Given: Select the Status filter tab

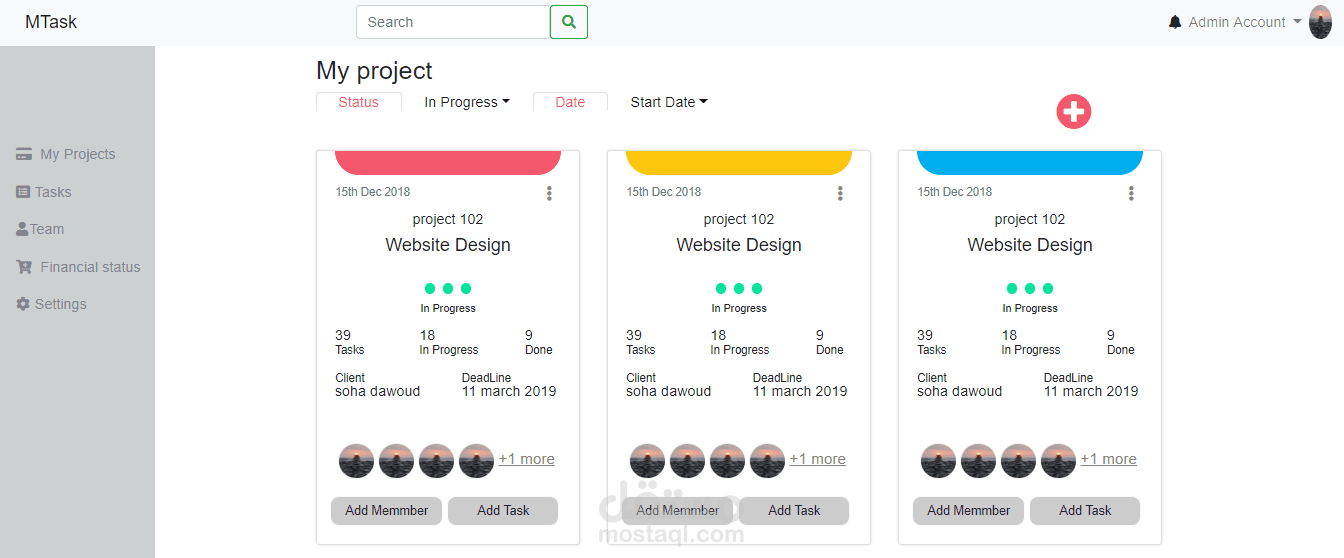Looking at the screenshot, I should [358, 102].
